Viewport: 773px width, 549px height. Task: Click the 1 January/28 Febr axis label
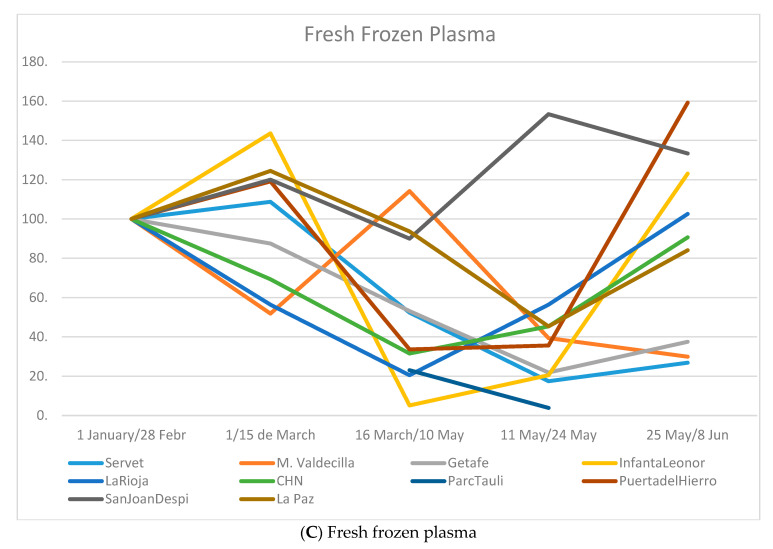pos(132,435)
